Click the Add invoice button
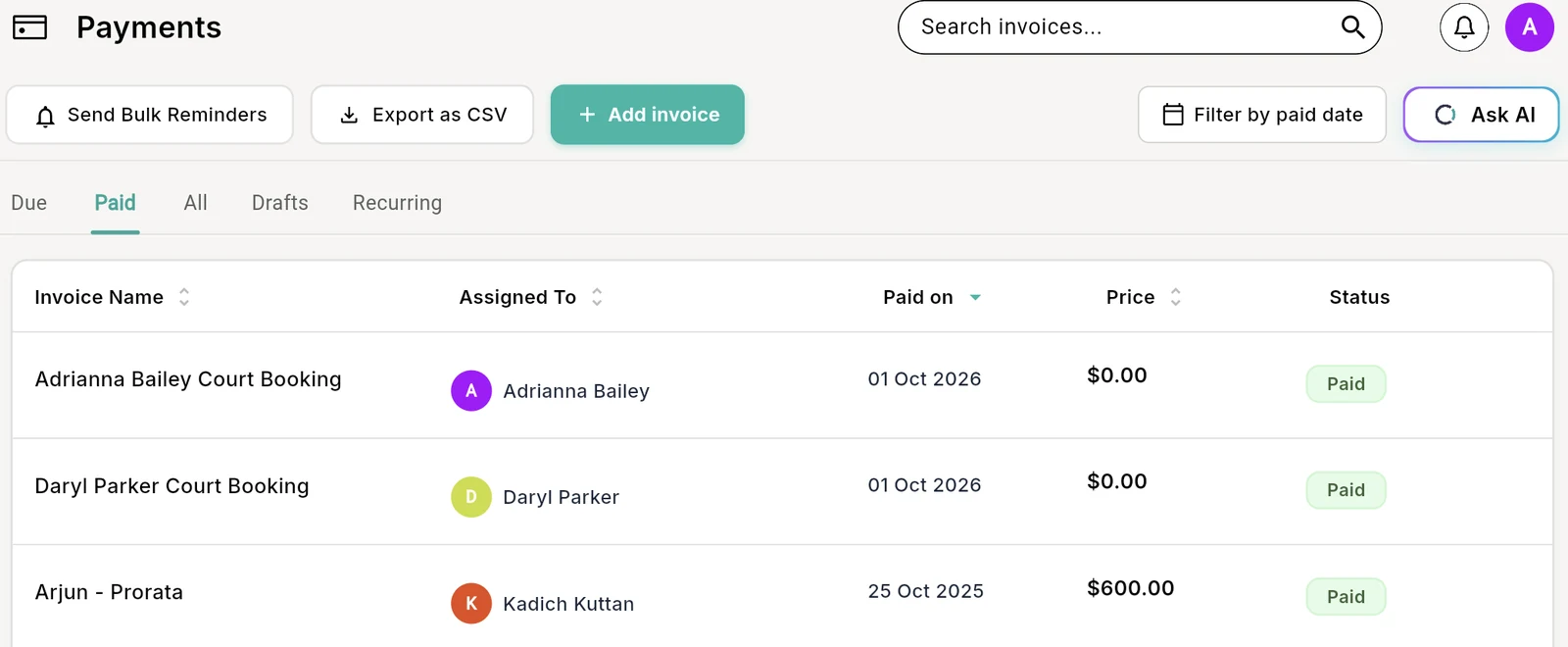 [x=648, y=115]
